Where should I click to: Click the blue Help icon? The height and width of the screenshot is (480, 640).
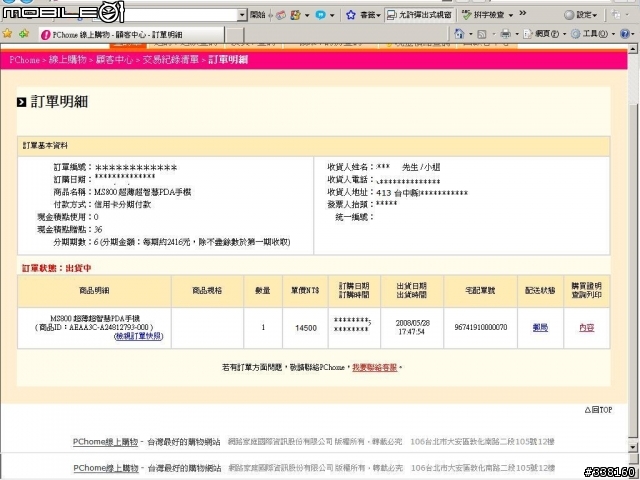pos(624,34)
